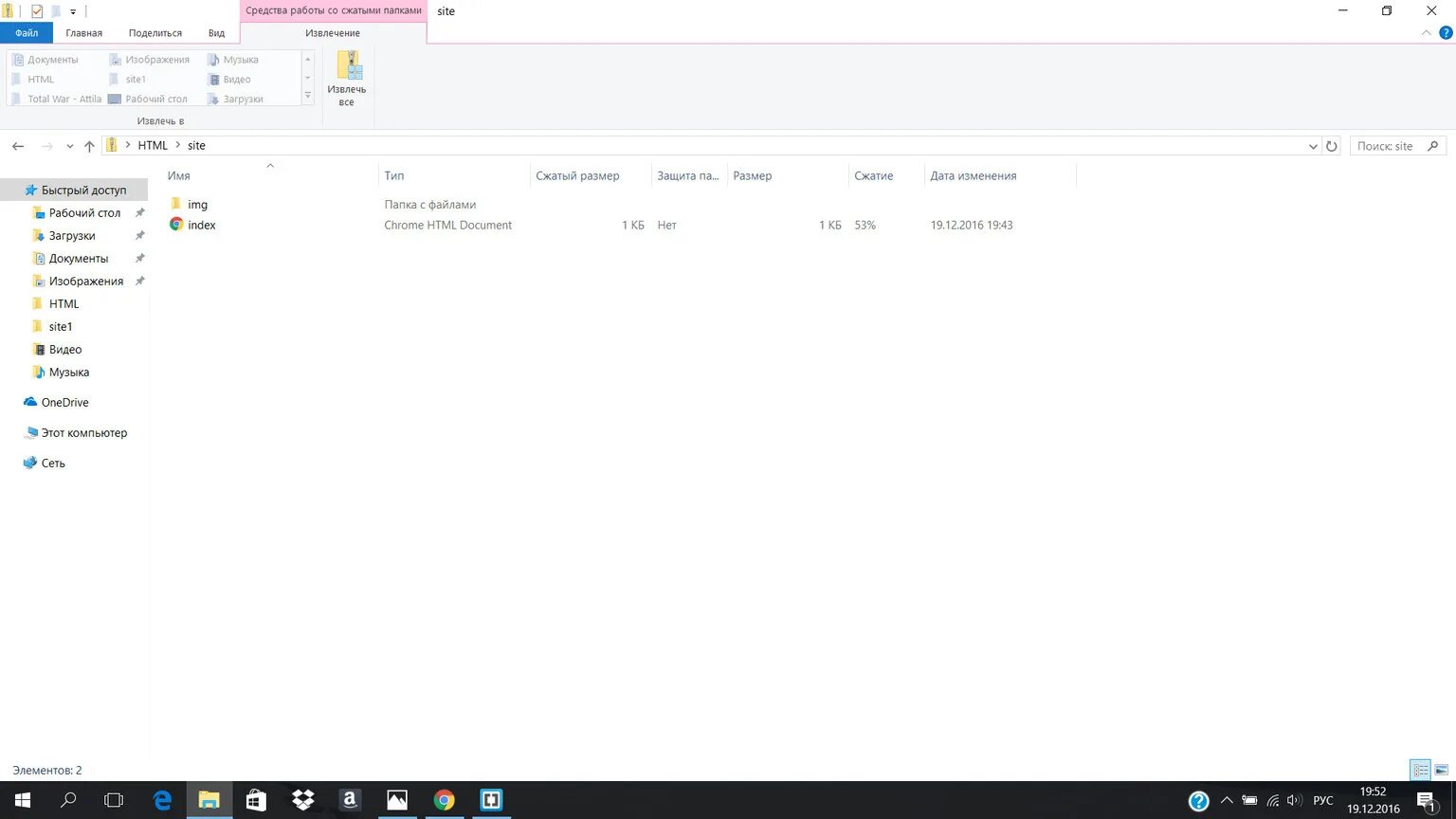
Task: Open volume control in system tray
Action: [1295, 801]
